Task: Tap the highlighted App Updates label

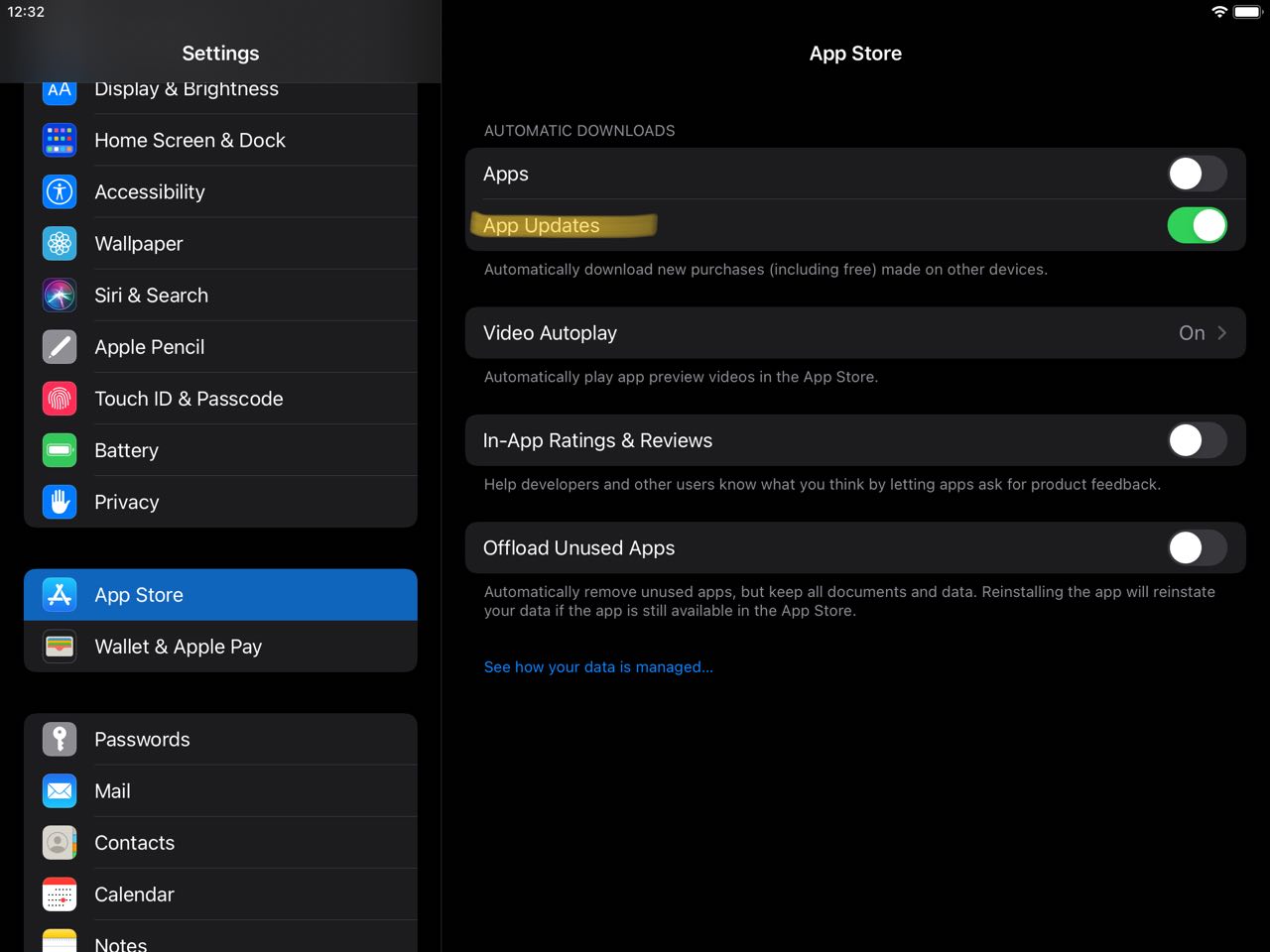Action: pyautogui.click(x=542, y=226)
